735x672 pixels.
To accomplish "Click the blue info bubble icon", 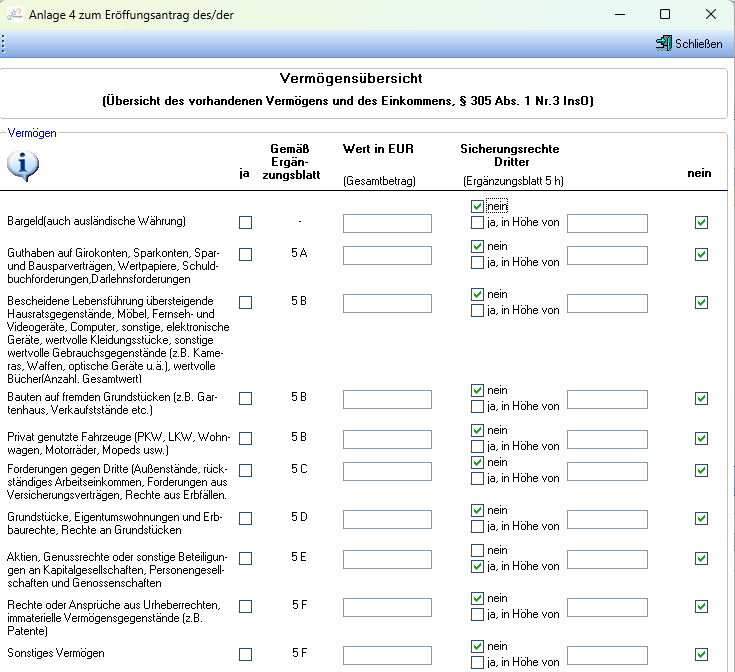I will (x=22, y=165).
